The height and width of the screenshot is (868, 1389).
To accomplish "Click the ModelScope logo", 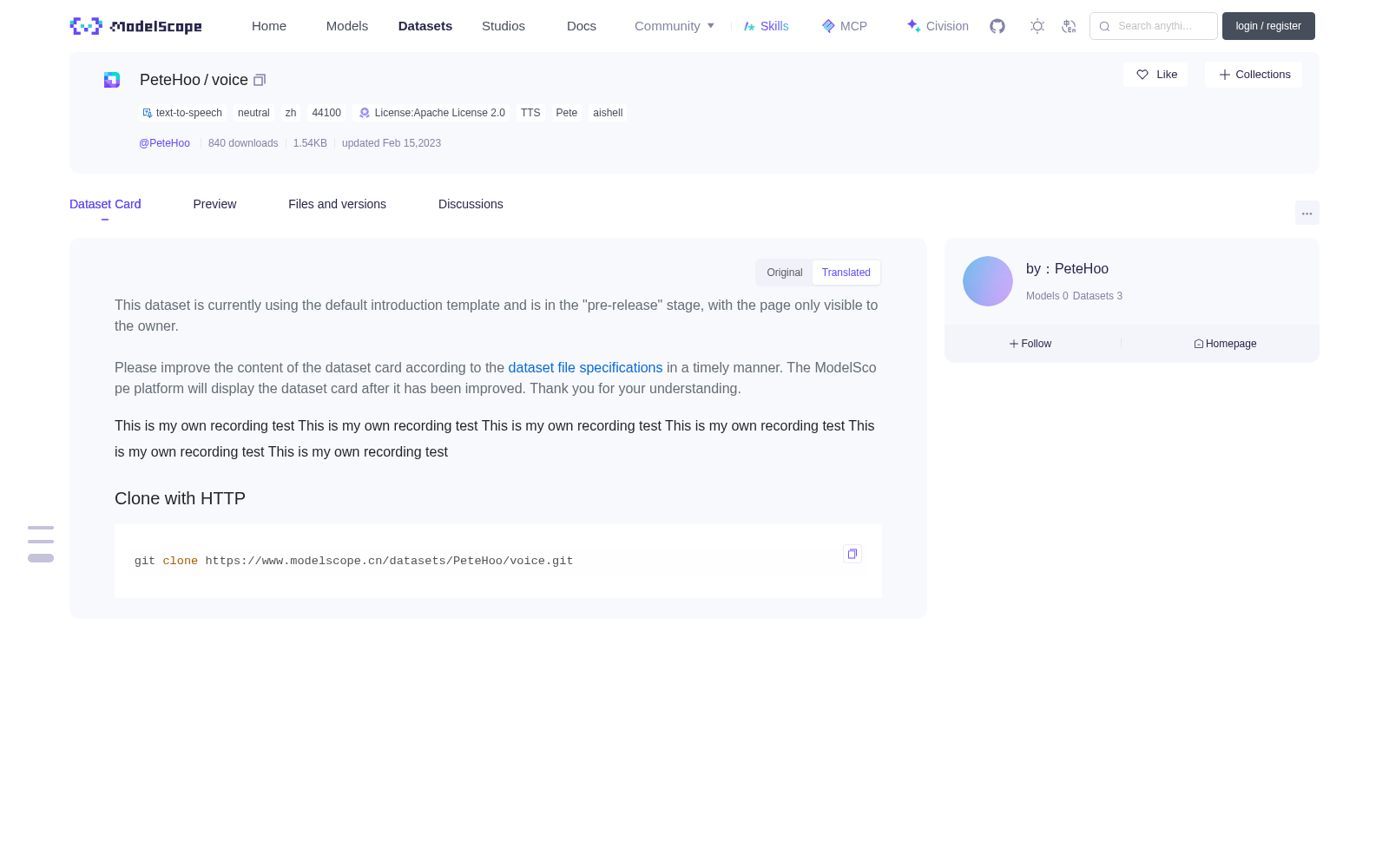I will pyautogui.click(x=135, y=26).
